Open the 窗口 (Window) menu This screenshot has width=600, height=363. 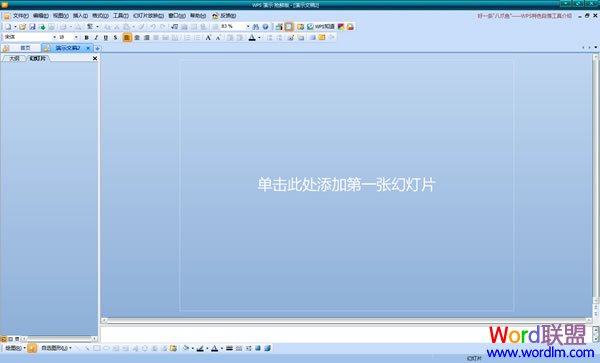(177, 16)
